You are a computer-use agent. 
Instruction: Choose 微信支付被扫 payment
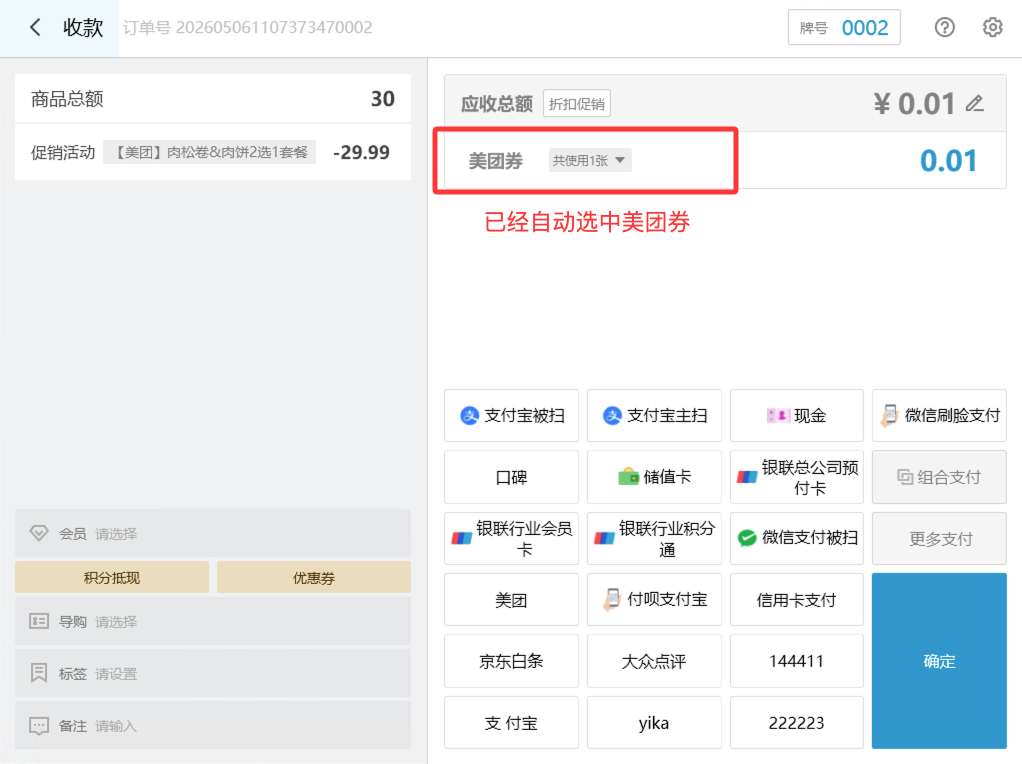(796, 538)
